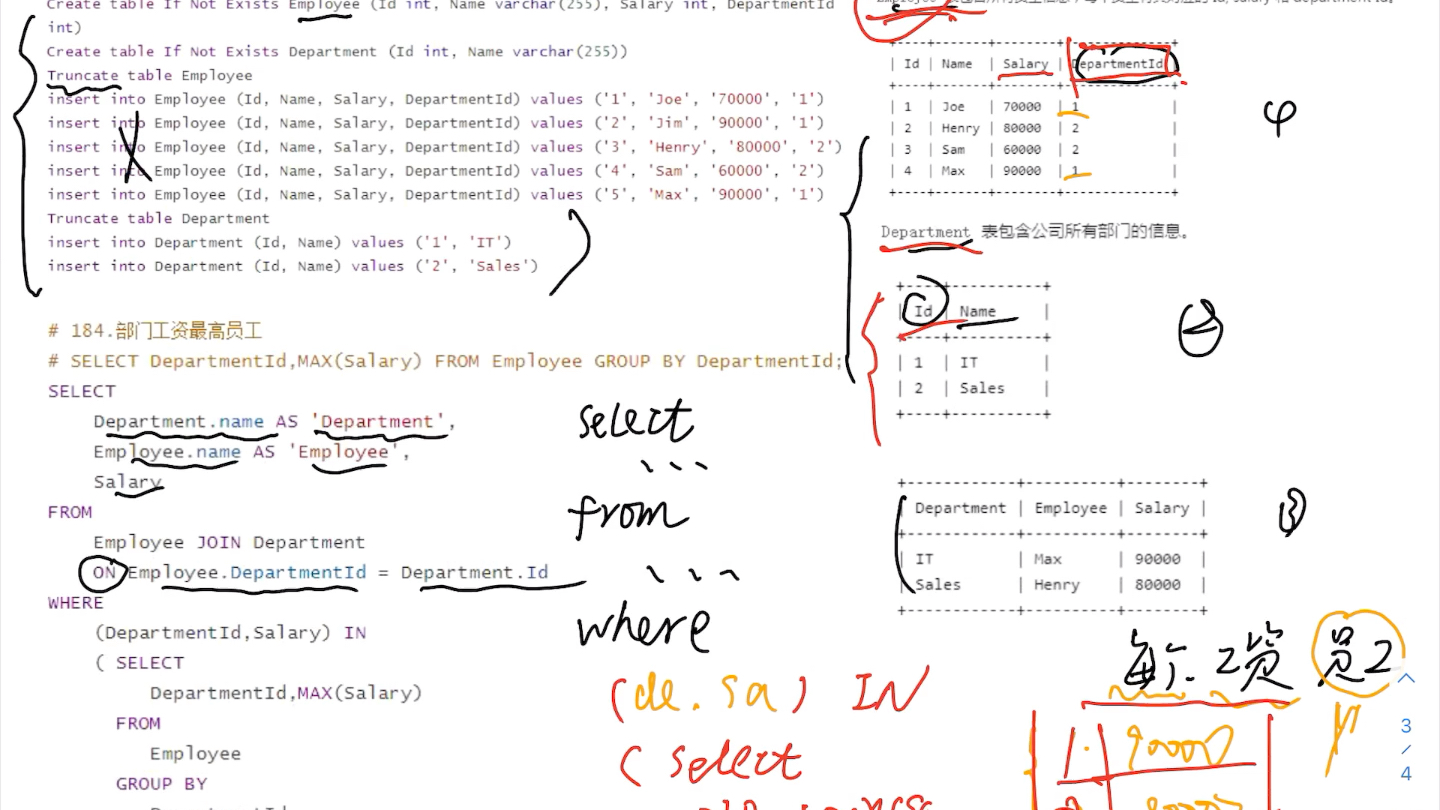Click the 'DepartmentId,MAX(Salary)' subquery line
The height and width of the screenshot is (810, 1440).
pos(286,693)
